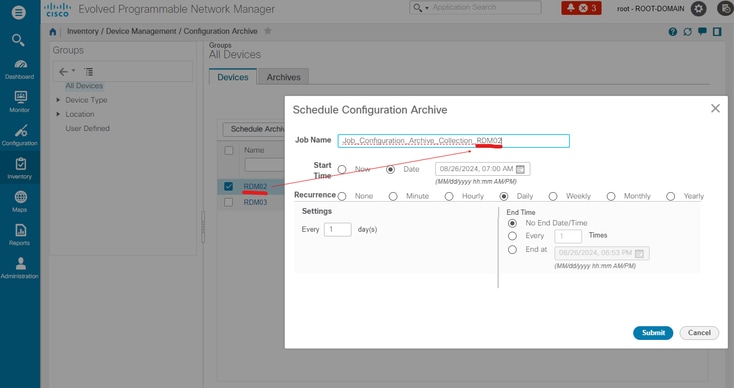Open the Administration section

coord(20,268)
